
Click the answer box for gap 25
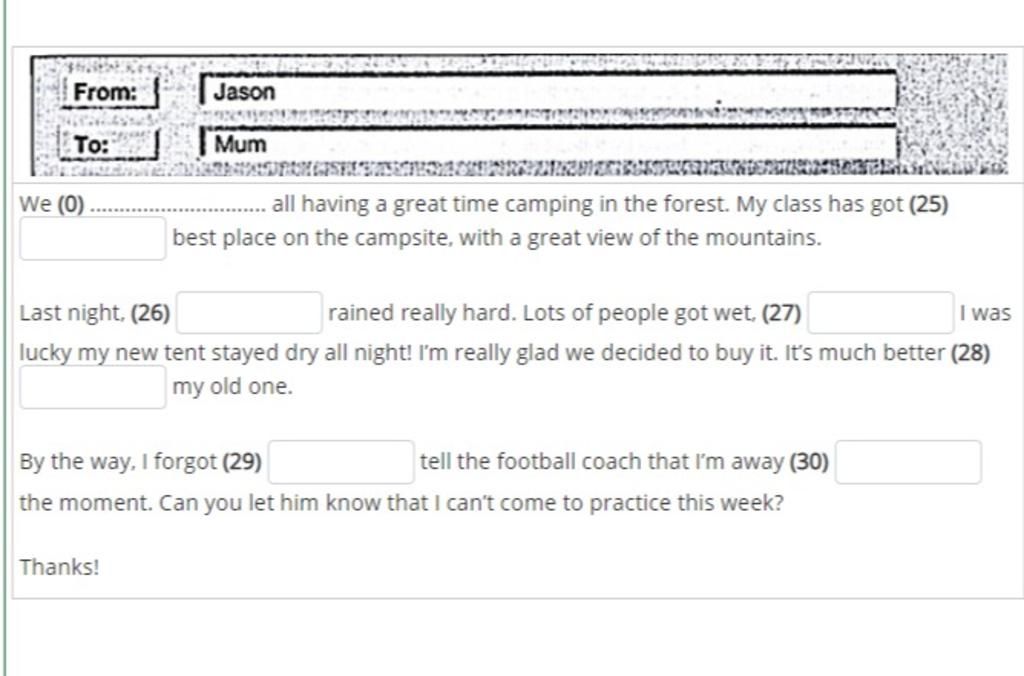[93, 238]
